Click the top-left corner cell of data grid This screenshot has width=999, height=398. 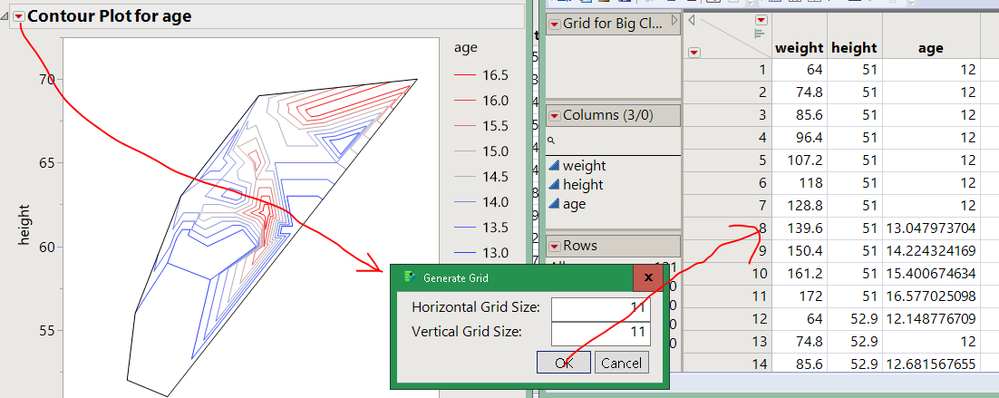pos(727,35)
